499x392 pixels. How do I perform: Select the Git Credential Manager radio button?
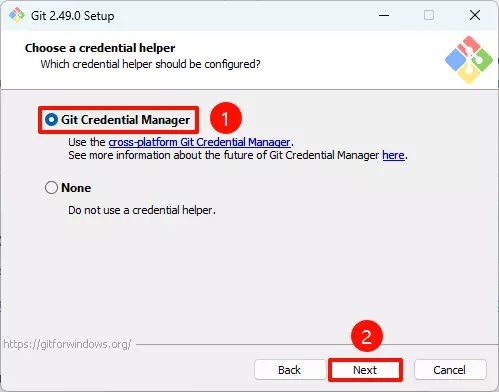coord(51,120)
